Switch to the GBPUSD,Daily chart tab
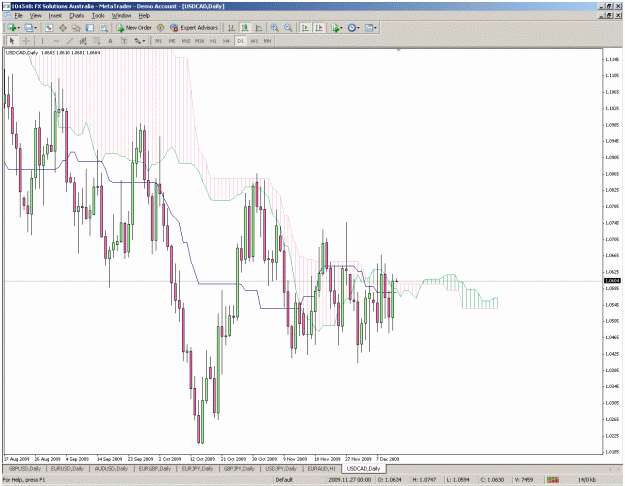The height and width of the screenshot is (486, 625). [25, 468]
